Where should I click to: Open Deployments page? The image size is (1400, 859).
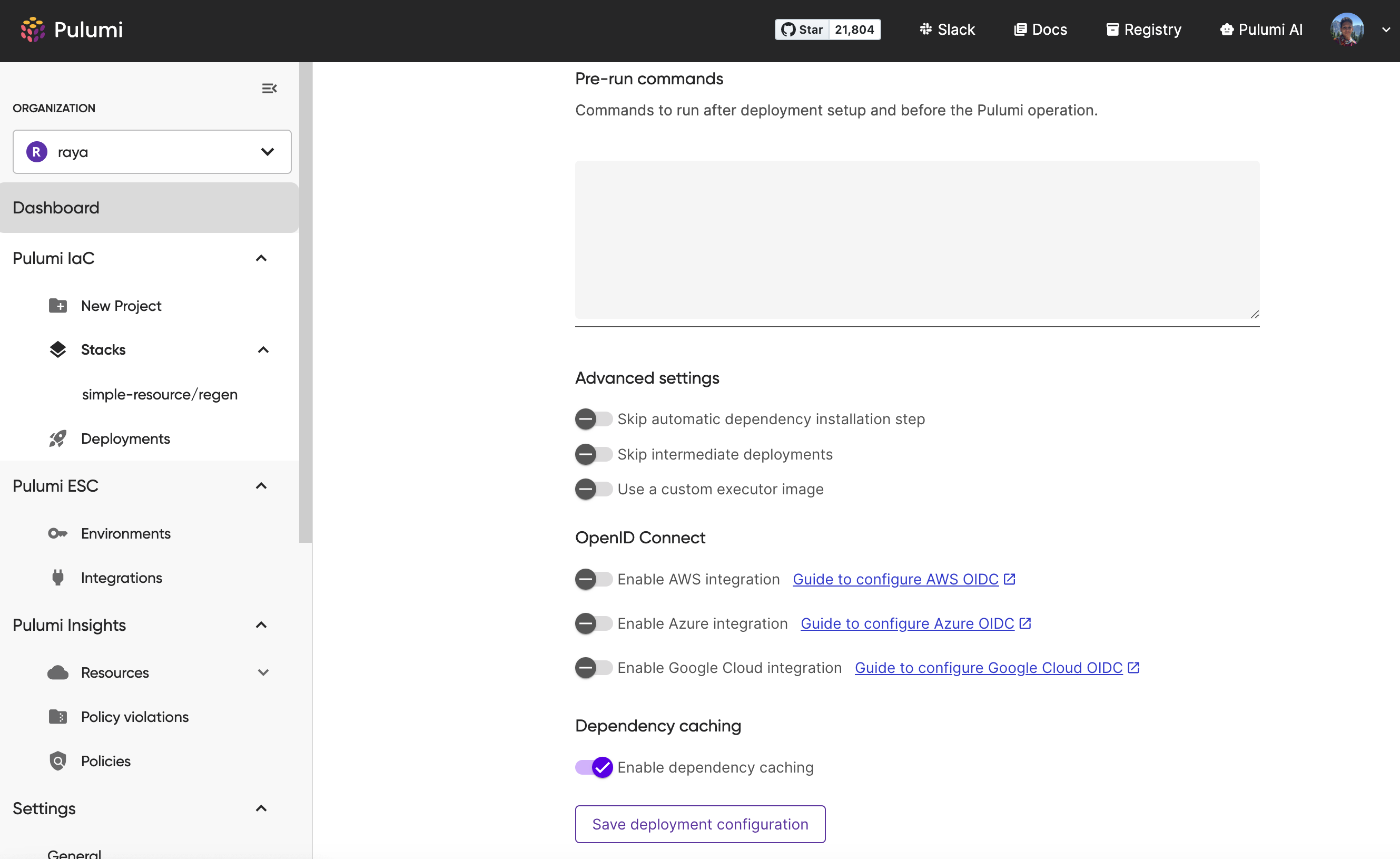125,438
